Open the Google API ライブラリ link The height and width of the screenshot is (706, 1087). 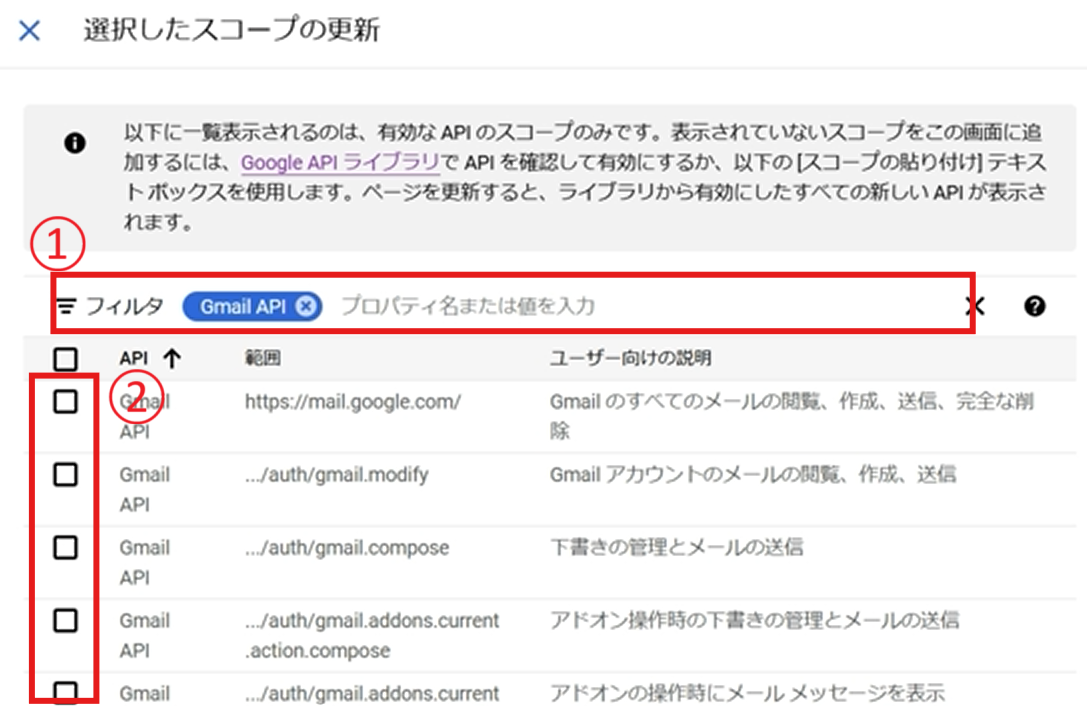tap(341, 162)
